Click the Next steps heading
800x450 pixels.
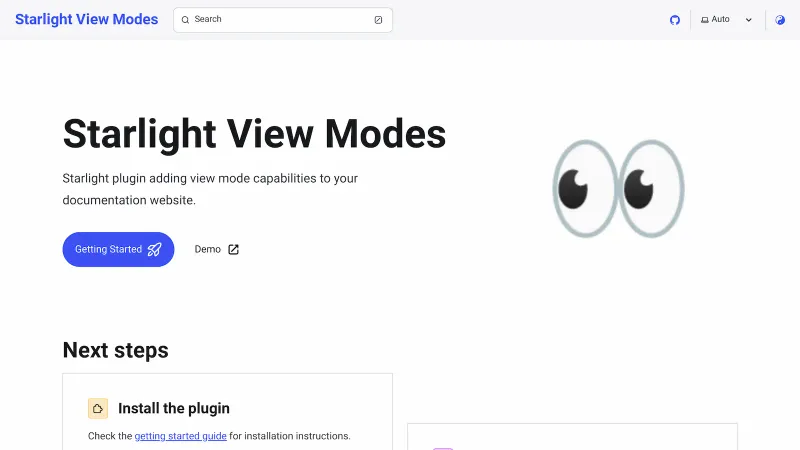pos(115,350)
